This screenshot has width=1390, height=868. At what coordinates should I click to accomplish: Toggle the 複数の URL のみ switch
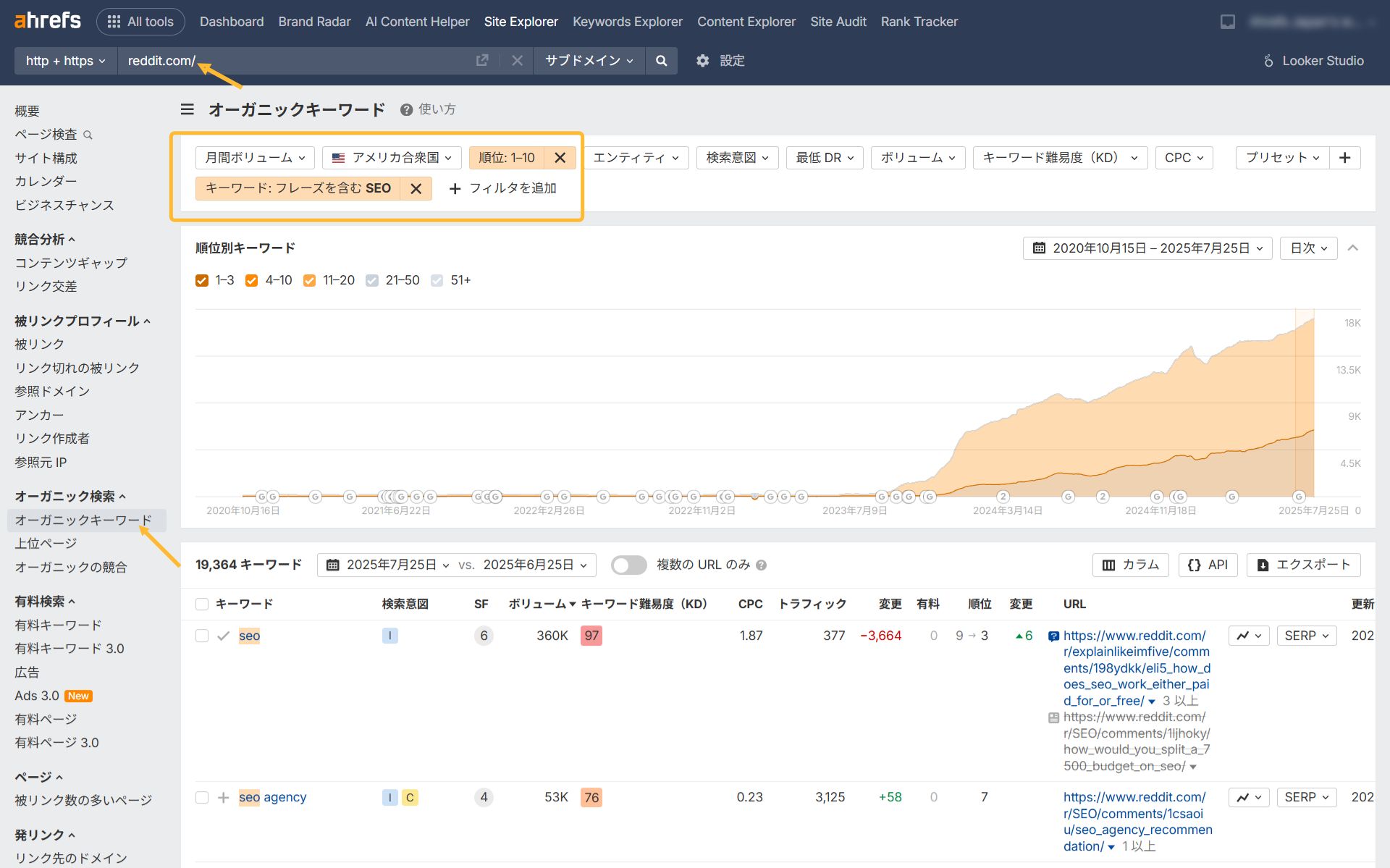pyautogui.click(x=628, y=565)
